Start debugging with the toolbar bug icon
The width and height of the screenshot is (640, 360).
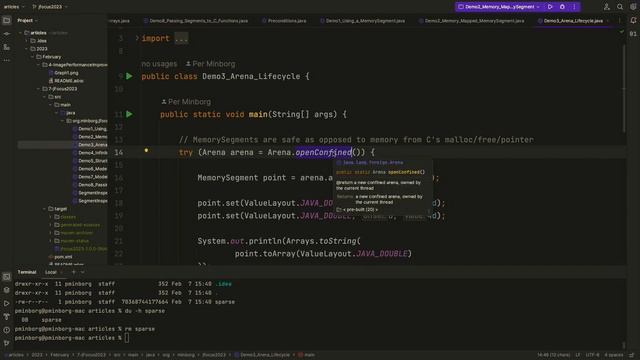coord(562,7)
